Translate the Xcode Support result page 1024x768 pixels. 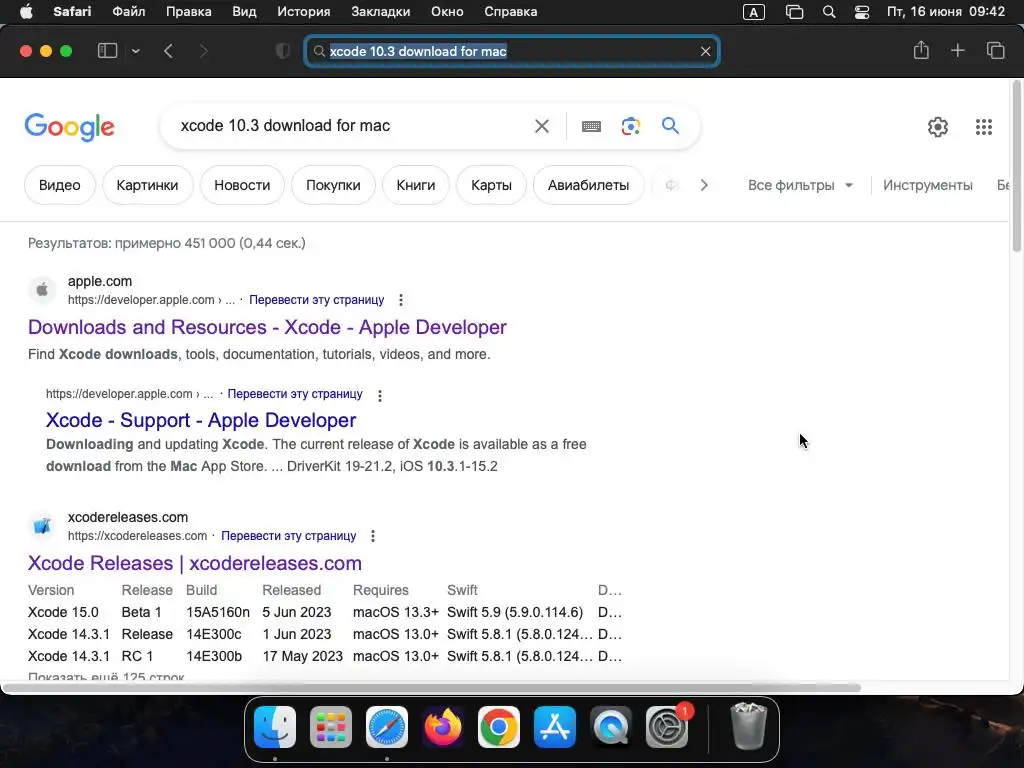pos(295,394)
